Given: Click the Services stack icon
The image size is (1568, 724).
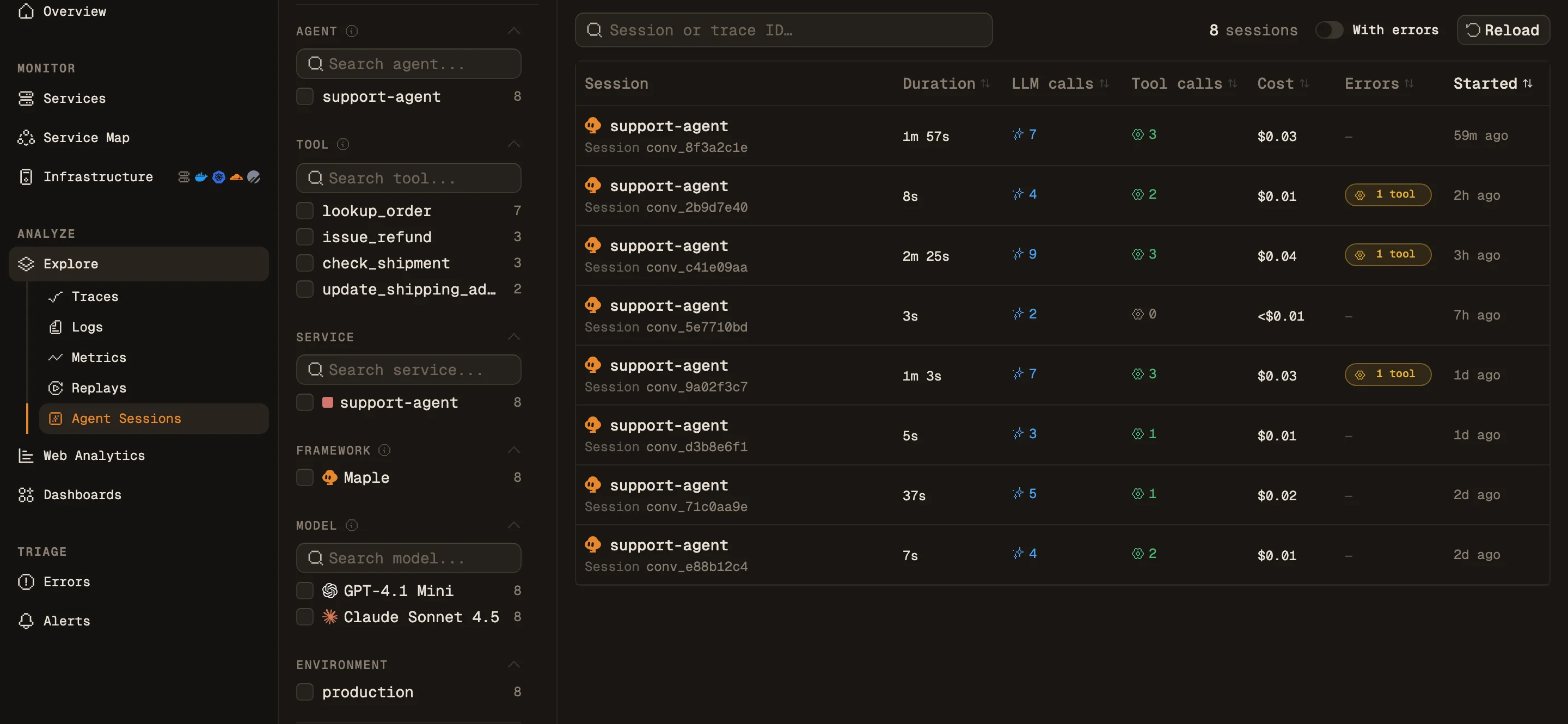Looking at the screenshot, I should click(26, 99).
